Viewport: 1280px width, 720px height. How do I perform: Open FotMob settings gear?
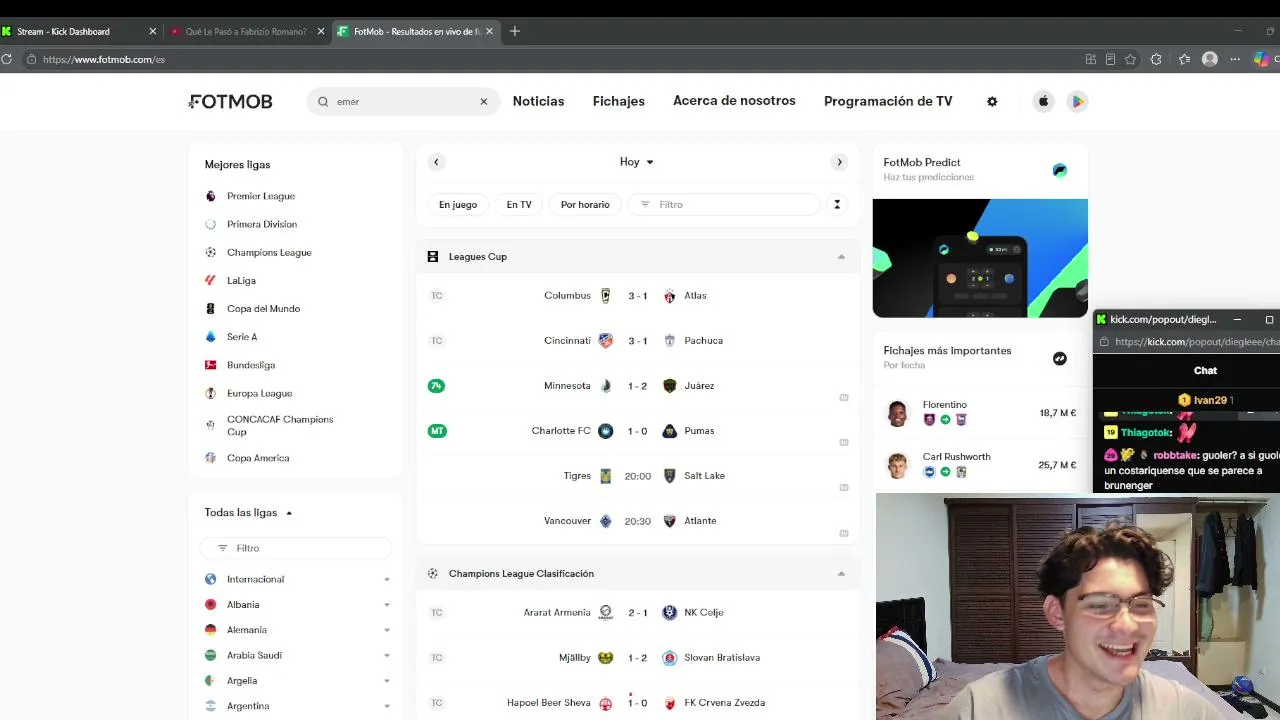point(992,101)
